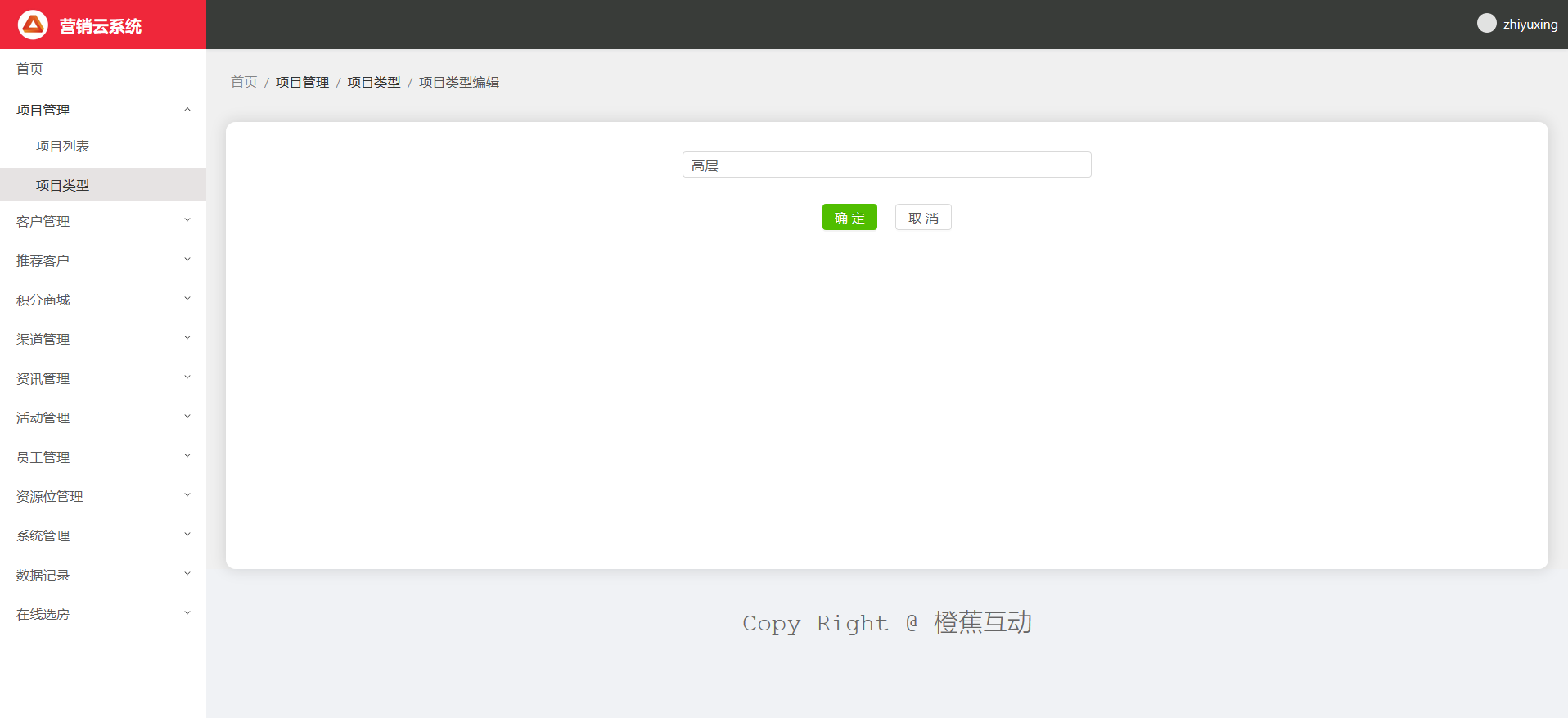The width and height of the screenshot is (1568, 718).
Task: Expand 资讯管理 using its chevron
Action: tap(187, 377)
